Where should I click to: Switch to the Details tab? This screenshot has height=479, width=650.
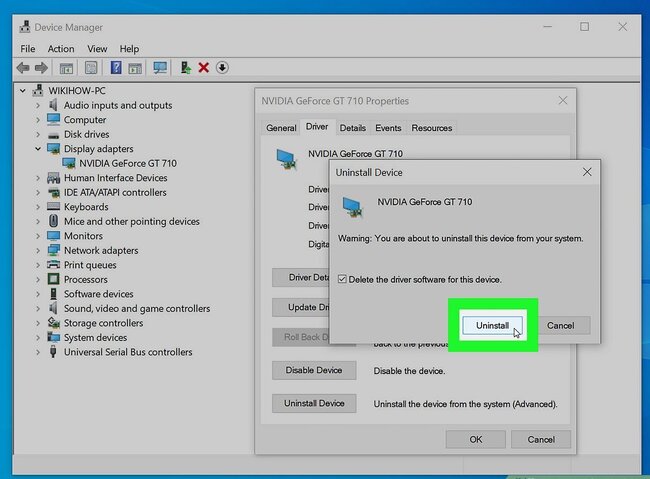353,128
